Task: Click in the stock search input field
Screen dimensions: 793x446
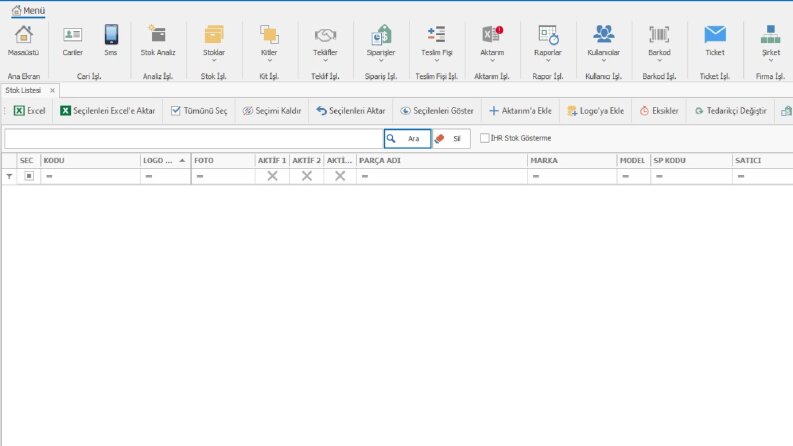Action: [194, 139]
